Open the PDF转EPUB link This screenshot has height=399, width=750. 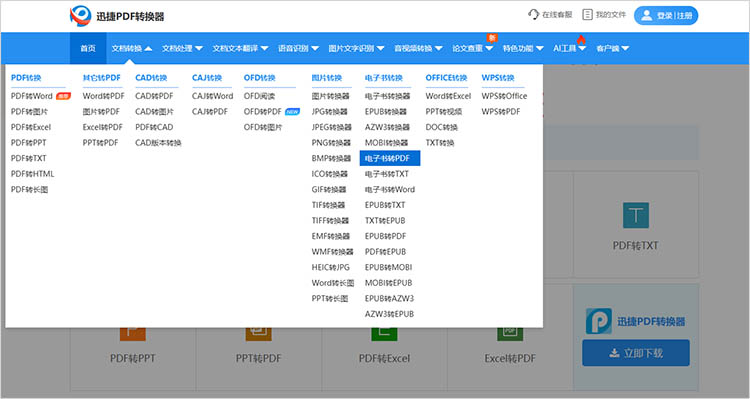click(386, 252)
